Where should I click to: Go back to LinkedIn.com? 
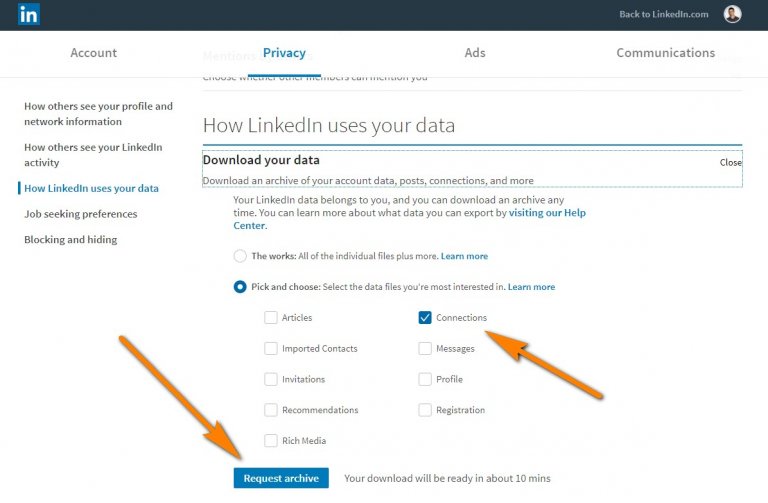[x=663, y=14]
